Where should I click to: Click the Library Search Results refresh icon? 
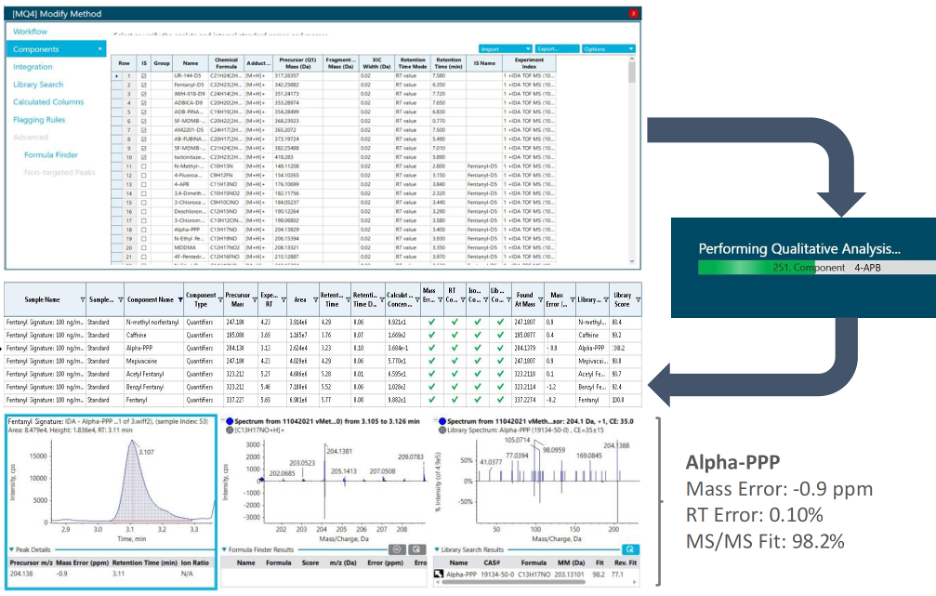630,549
